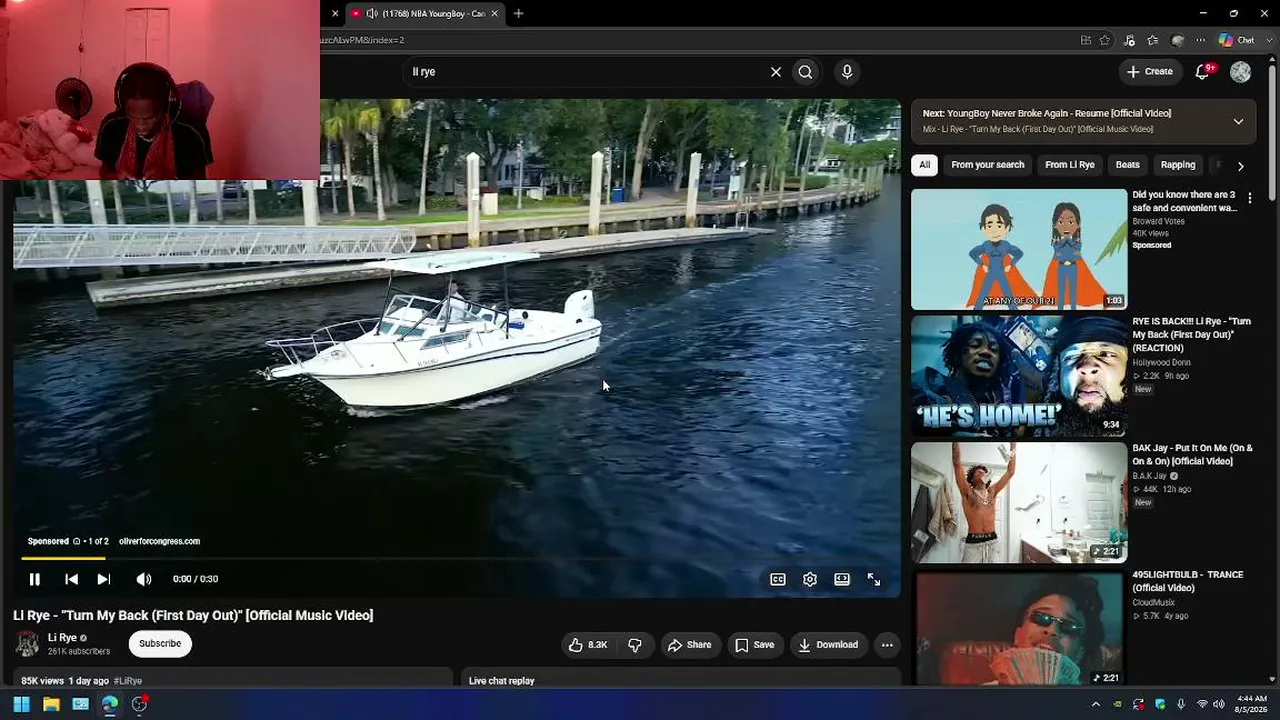Screen dimensions: 1280x720
Task: Switch to the NBA YoungBoy browser tab
Action: click(425, 14)
